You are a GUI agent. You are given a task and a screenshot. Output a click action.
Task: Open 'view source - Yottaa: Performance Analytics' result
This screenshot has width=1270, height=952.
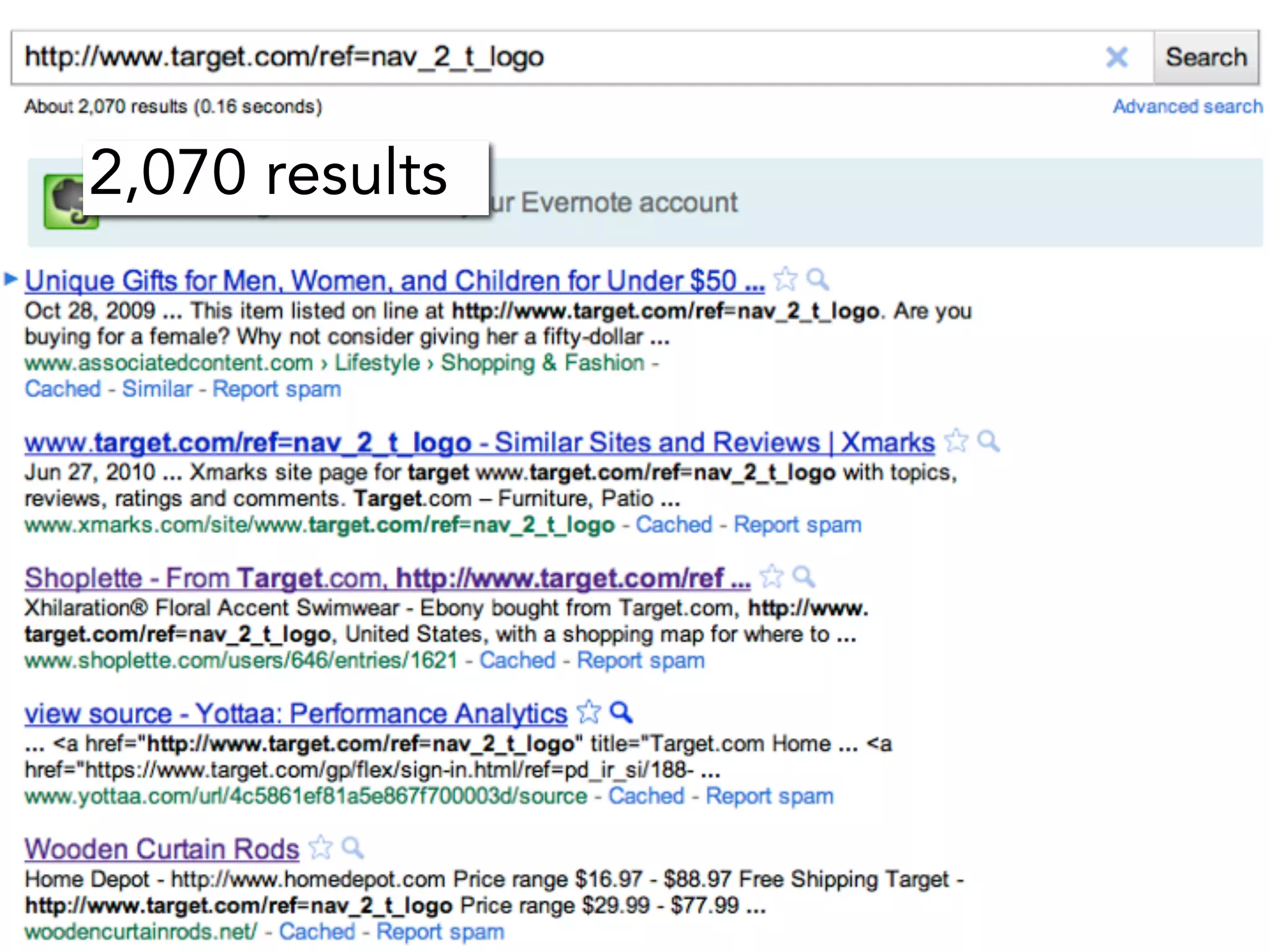tap(296, 714)
